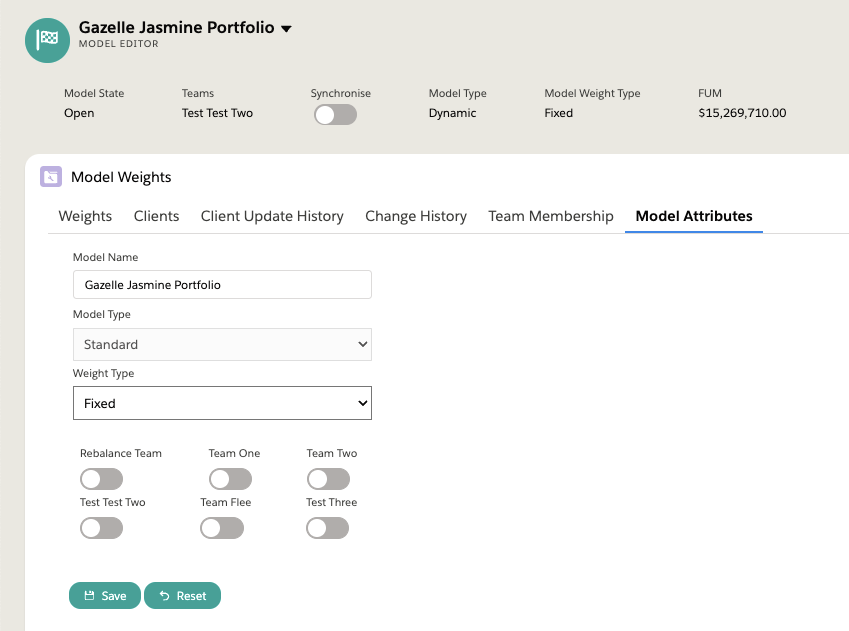Click the Reset button
The height and width of the screenshot is (631, 849).
(182, 596)
